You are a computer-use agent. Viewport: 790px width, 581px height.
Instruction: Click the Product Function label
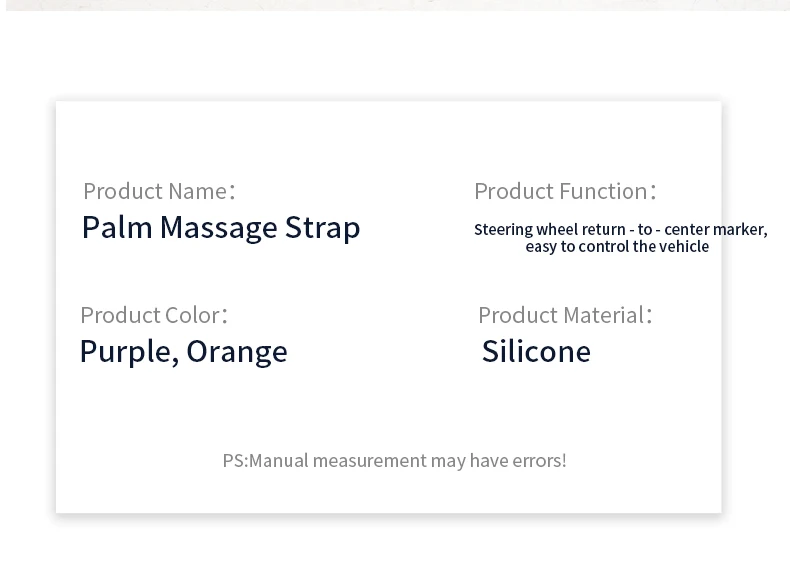pos(565,191)
